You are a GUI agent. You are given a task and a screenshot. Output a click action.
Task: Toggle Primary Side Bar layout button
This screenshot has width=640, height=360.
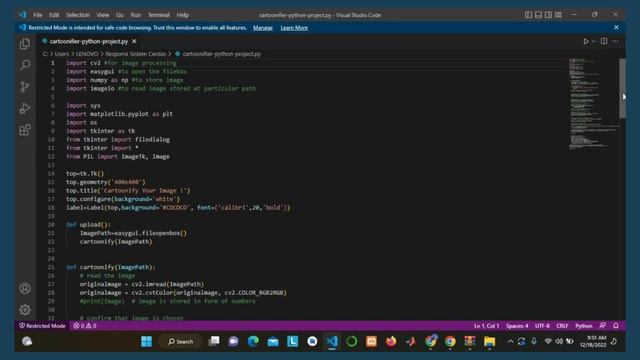[x=528, y=15]
